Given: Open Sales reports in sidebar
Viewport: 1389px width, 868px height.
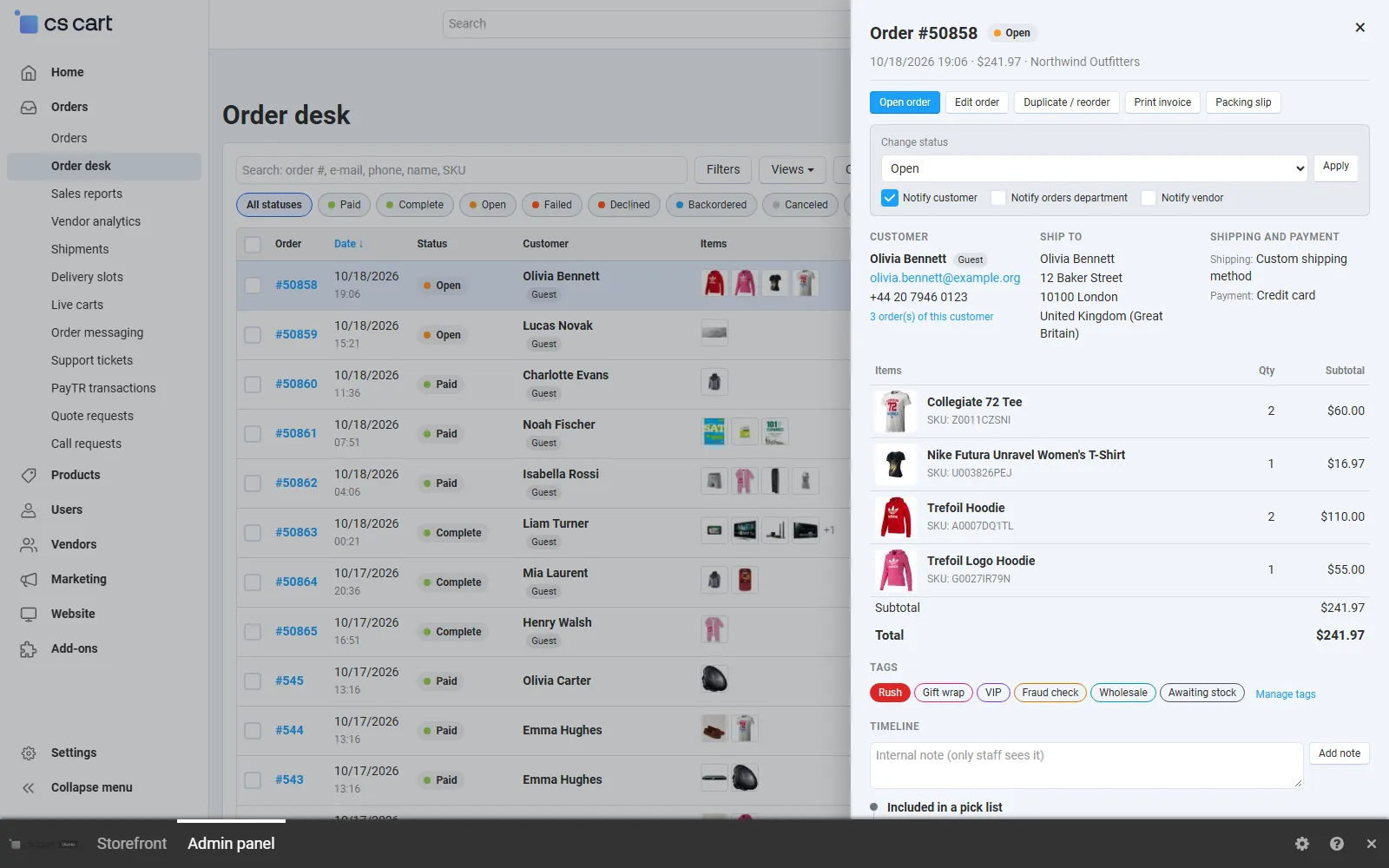Looking at the screenshot, I should point(87,194).
